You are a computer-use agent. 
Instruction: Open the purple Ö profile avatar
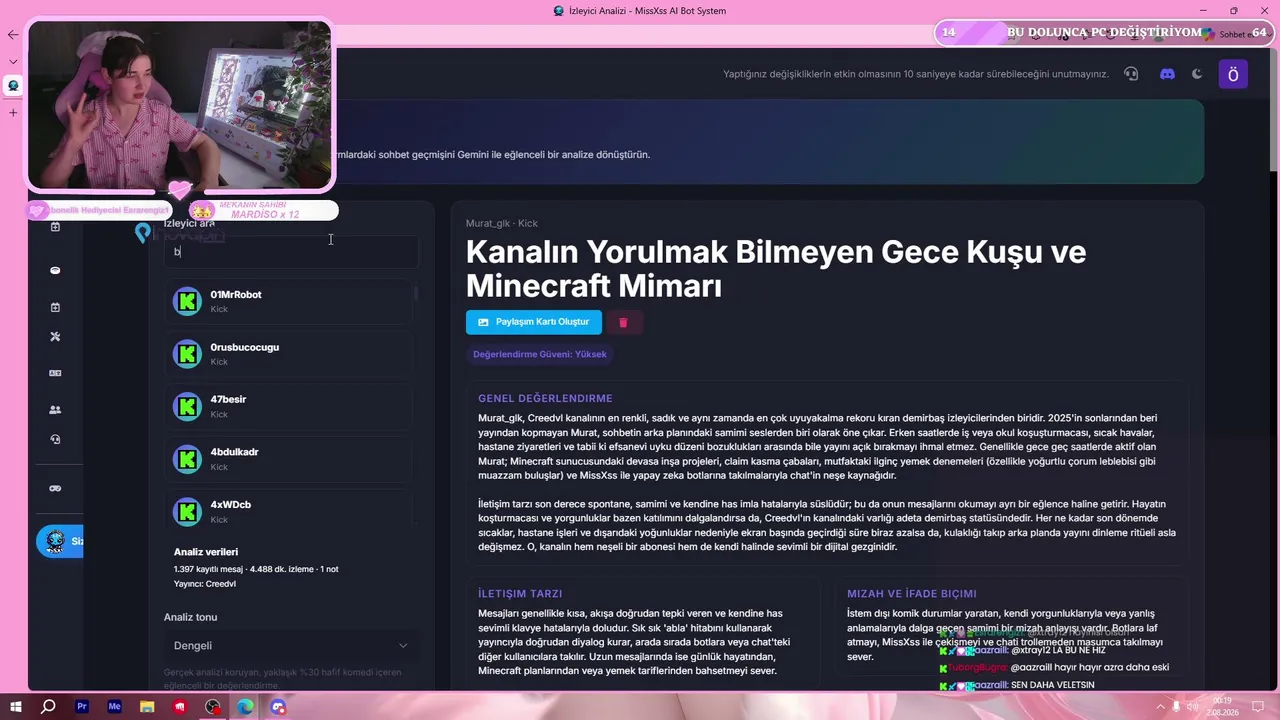pos(1233,74)
